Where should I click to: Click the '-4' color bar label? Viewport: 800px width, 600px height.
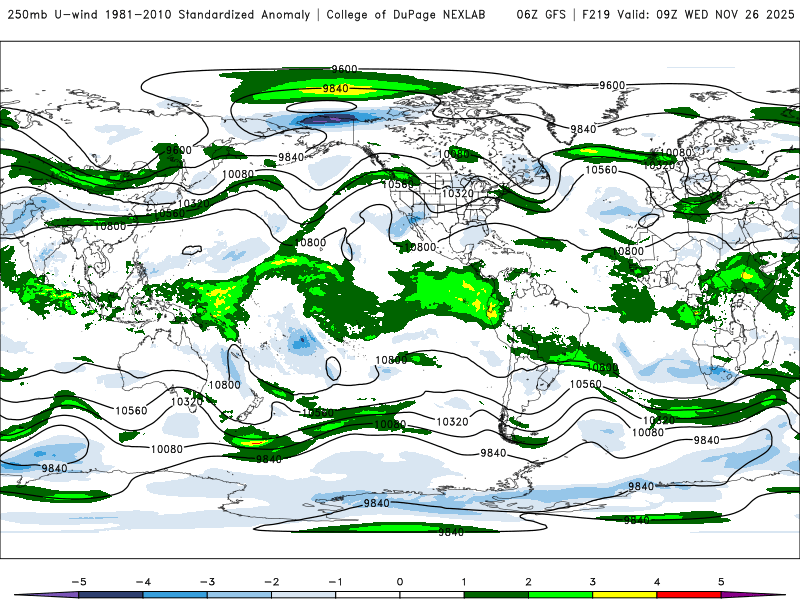tap(143, 582)
